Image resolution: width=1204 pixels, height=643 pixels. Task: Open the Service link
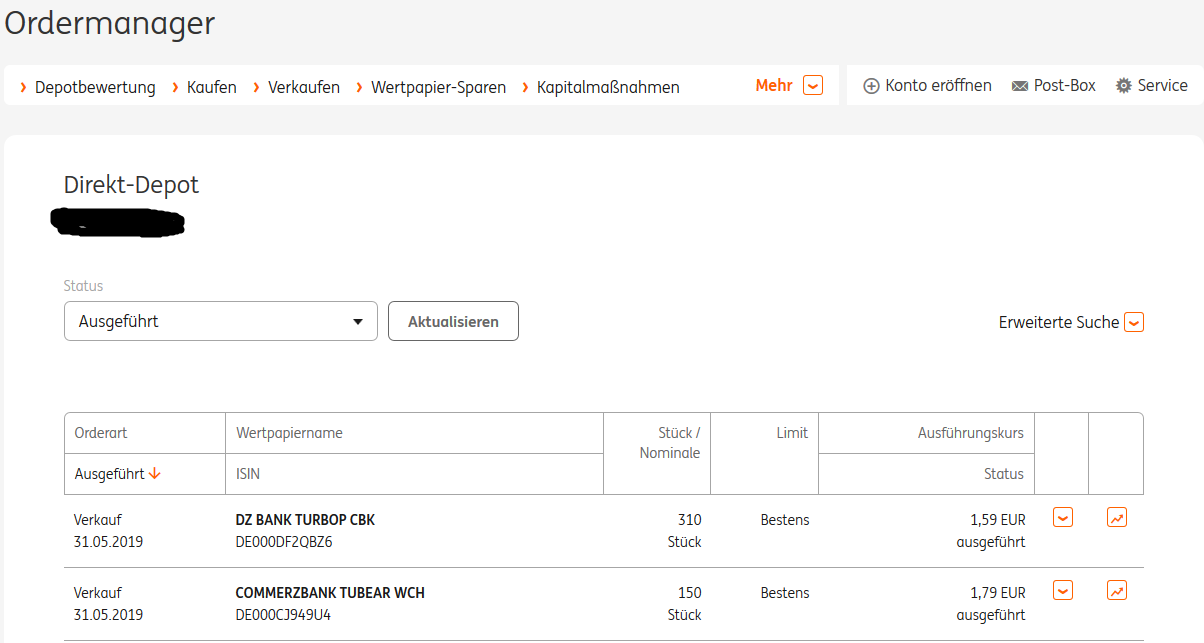(1152, 86)
